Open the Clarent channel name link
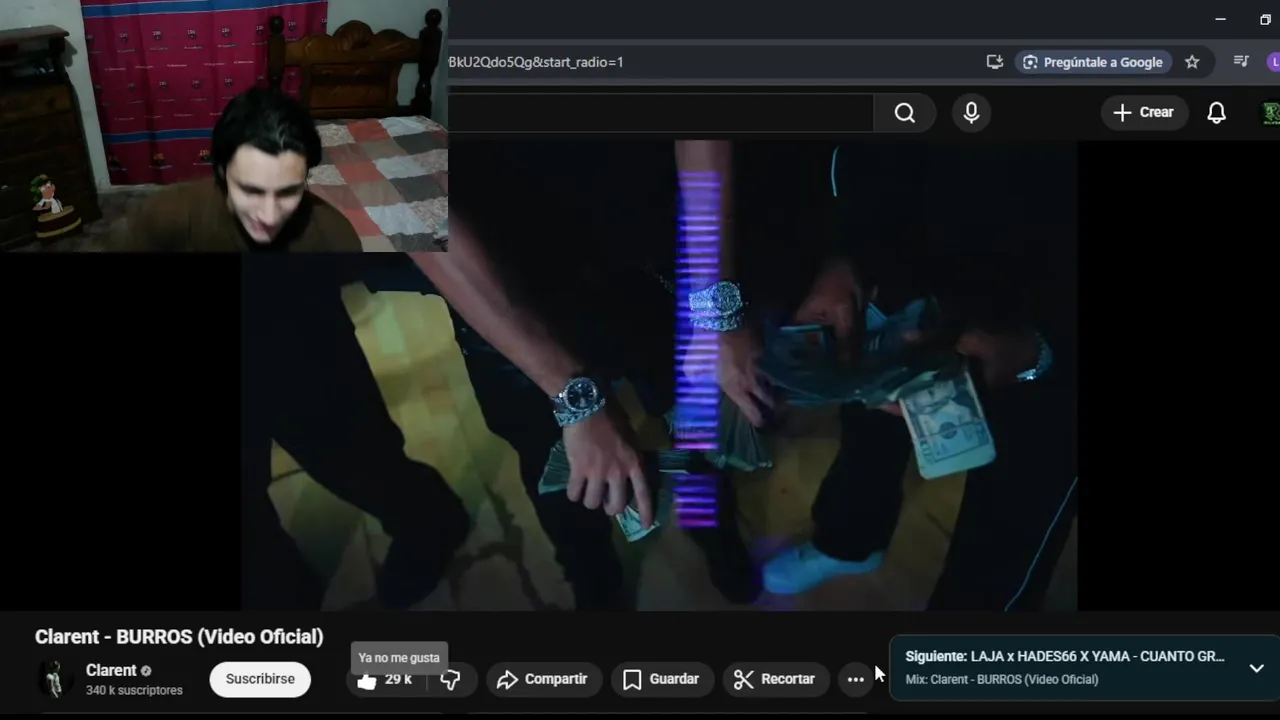This screenshot has height=720, width=1280. [x=111, y=670]
